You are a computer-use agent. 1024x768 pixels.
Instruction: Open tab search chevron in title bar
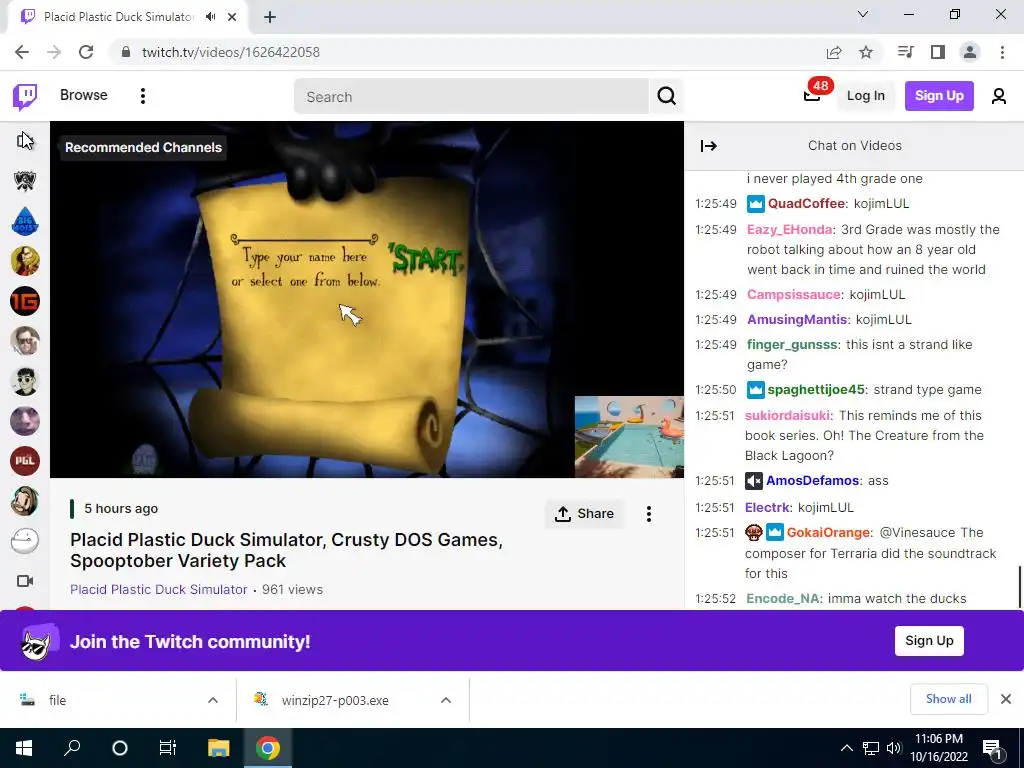(x=863, y=14)
